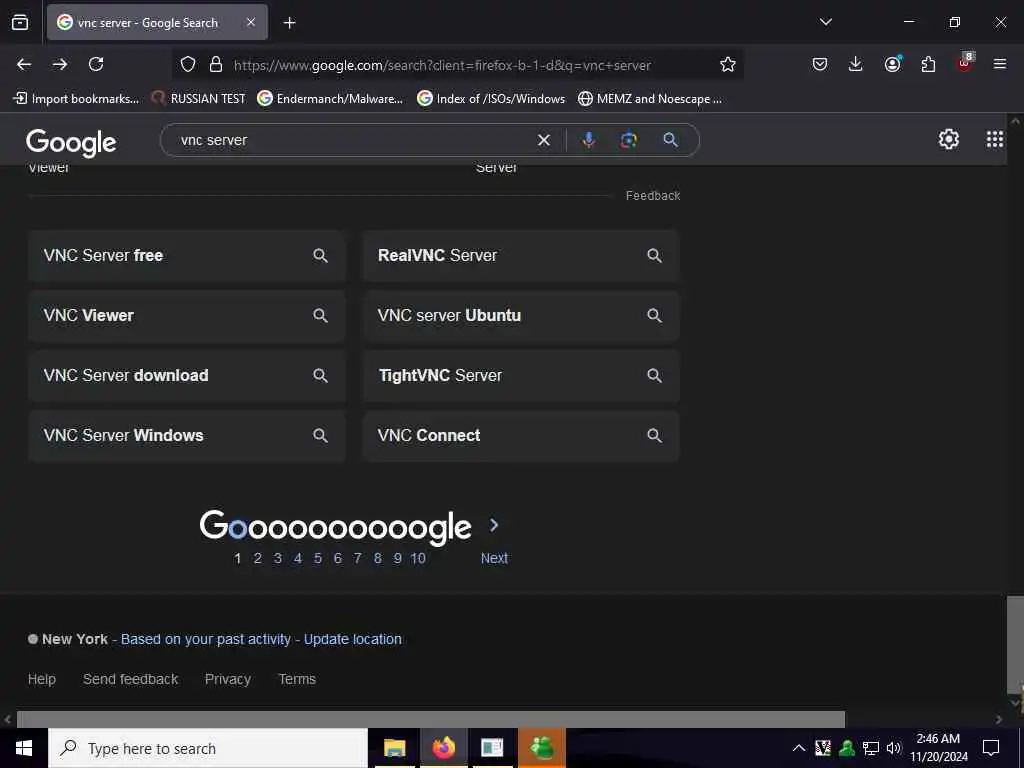This screenshot has height=768, width=1024.
Task: Click the arrow after the Goooogle logo
Action: pyautogui.click(x=494, y=525)
